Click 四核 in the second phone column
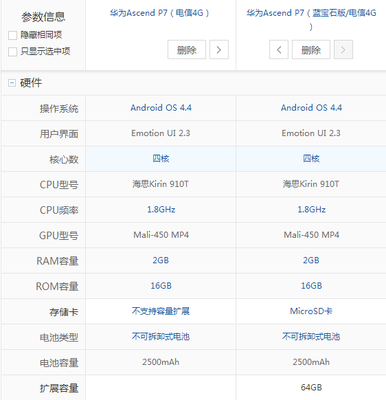This screenshot has height=400, width=386. pos(311,158)
